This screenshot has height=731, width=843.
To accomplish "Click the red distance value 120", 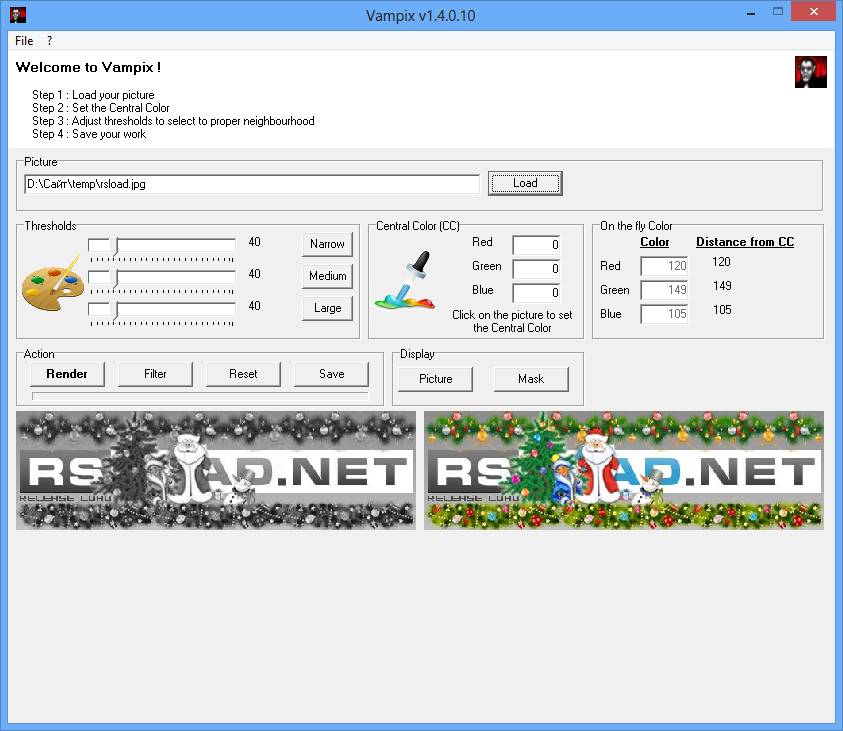I will (721, 262).
